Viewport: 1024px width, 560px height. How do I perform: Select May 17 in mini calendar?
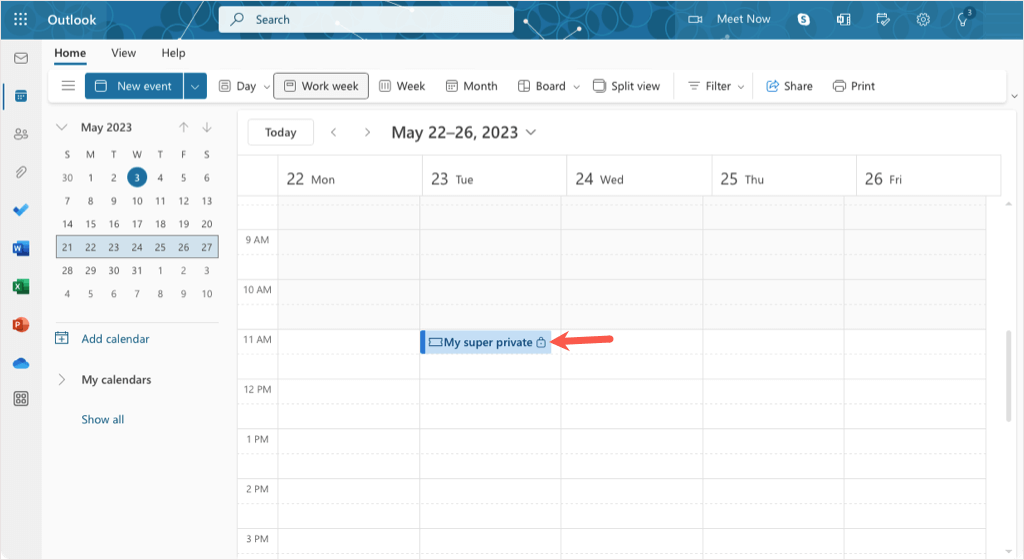[x=137, y=224]
